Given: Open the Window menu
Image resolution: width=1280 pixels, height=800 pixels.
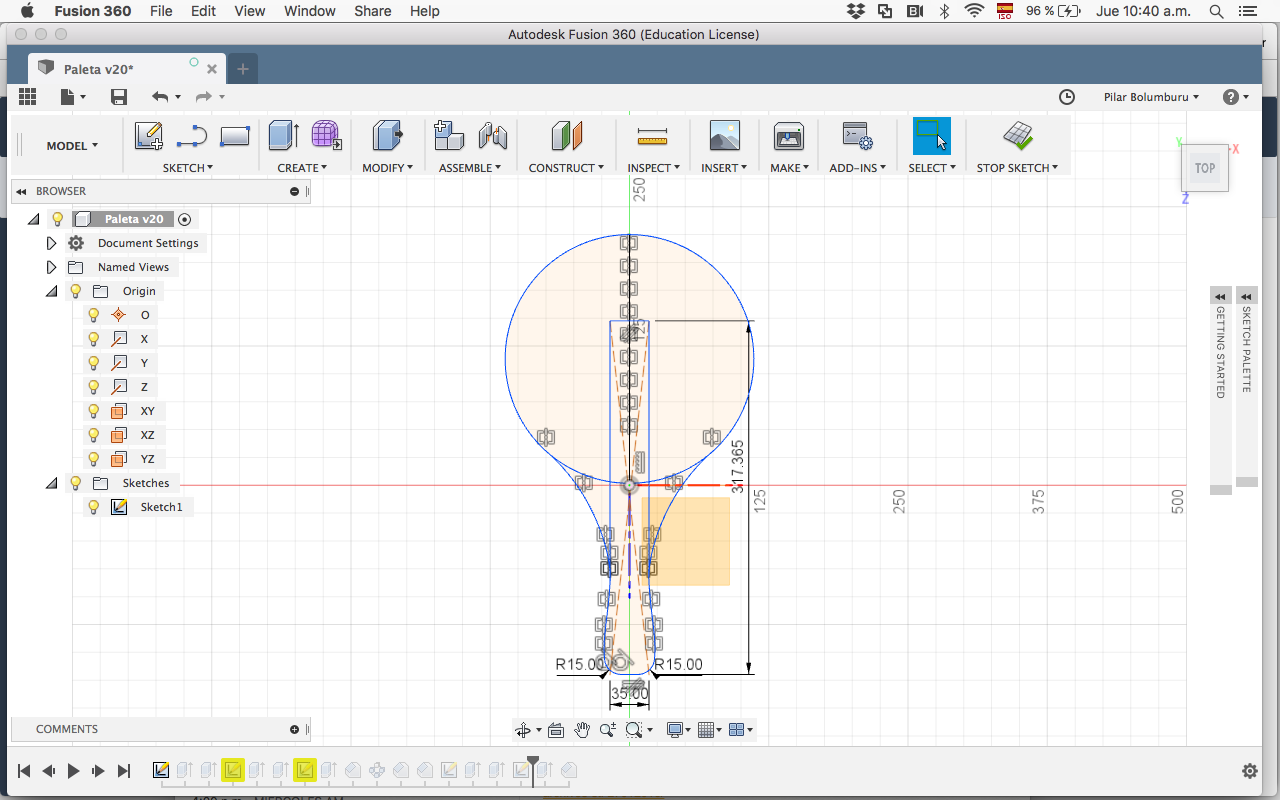Looking at the screenshot, I should pos(309,11).
